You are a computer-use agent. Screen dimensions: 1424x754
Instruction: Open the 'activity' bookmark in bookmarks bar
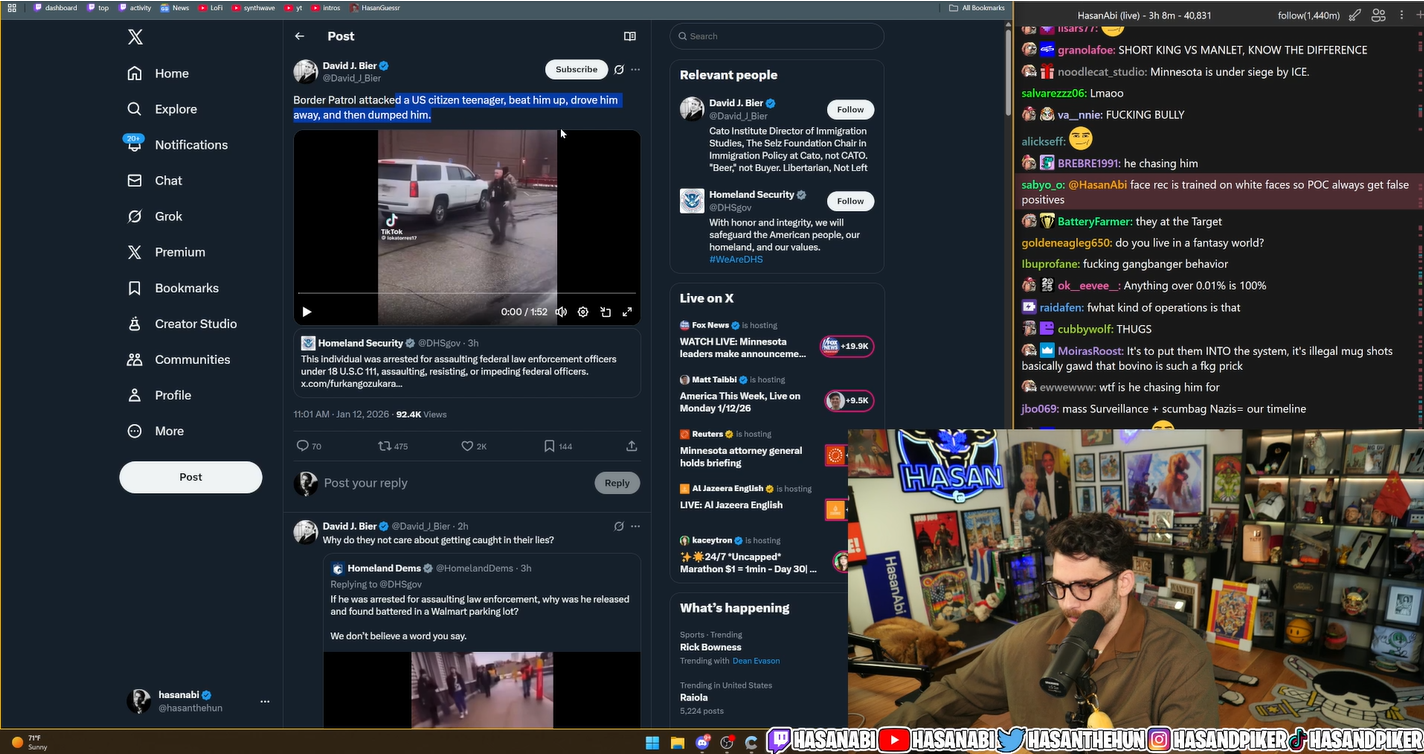coord(135,7)
